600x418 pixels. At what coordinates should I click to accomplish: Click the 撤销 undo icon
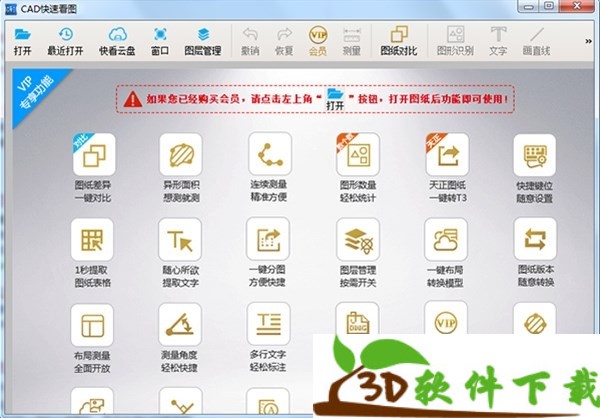(250, 41)
